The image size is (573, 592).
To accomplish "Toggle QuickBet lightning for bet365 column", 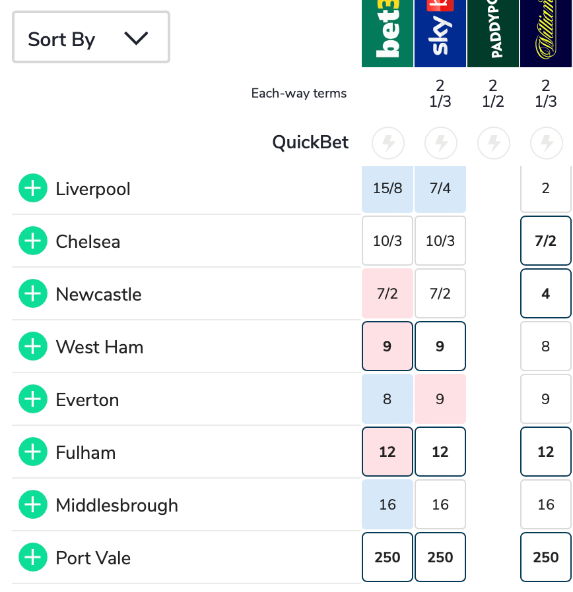I will [388, 143].
